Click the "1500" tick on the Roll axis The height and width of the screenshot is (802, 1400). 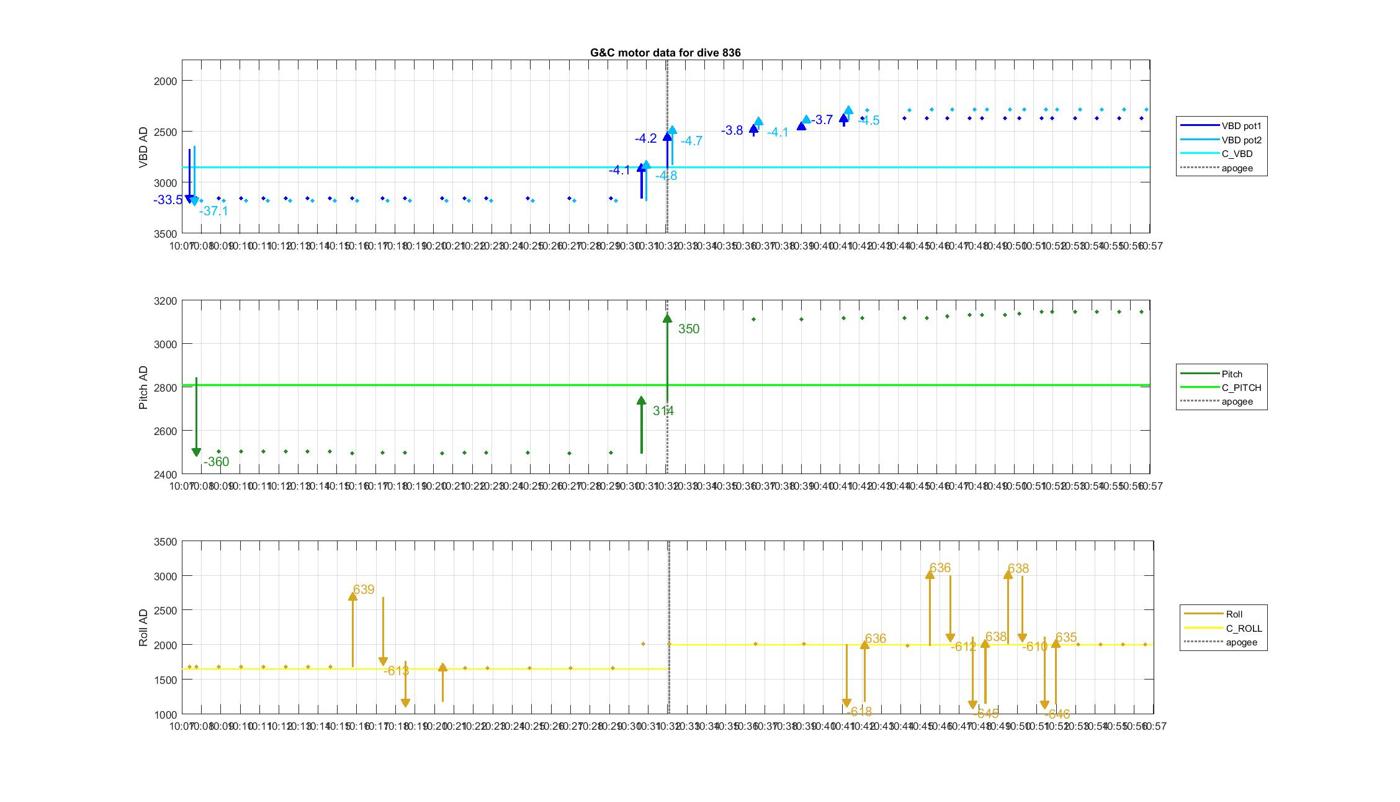[x=165, y=680]
